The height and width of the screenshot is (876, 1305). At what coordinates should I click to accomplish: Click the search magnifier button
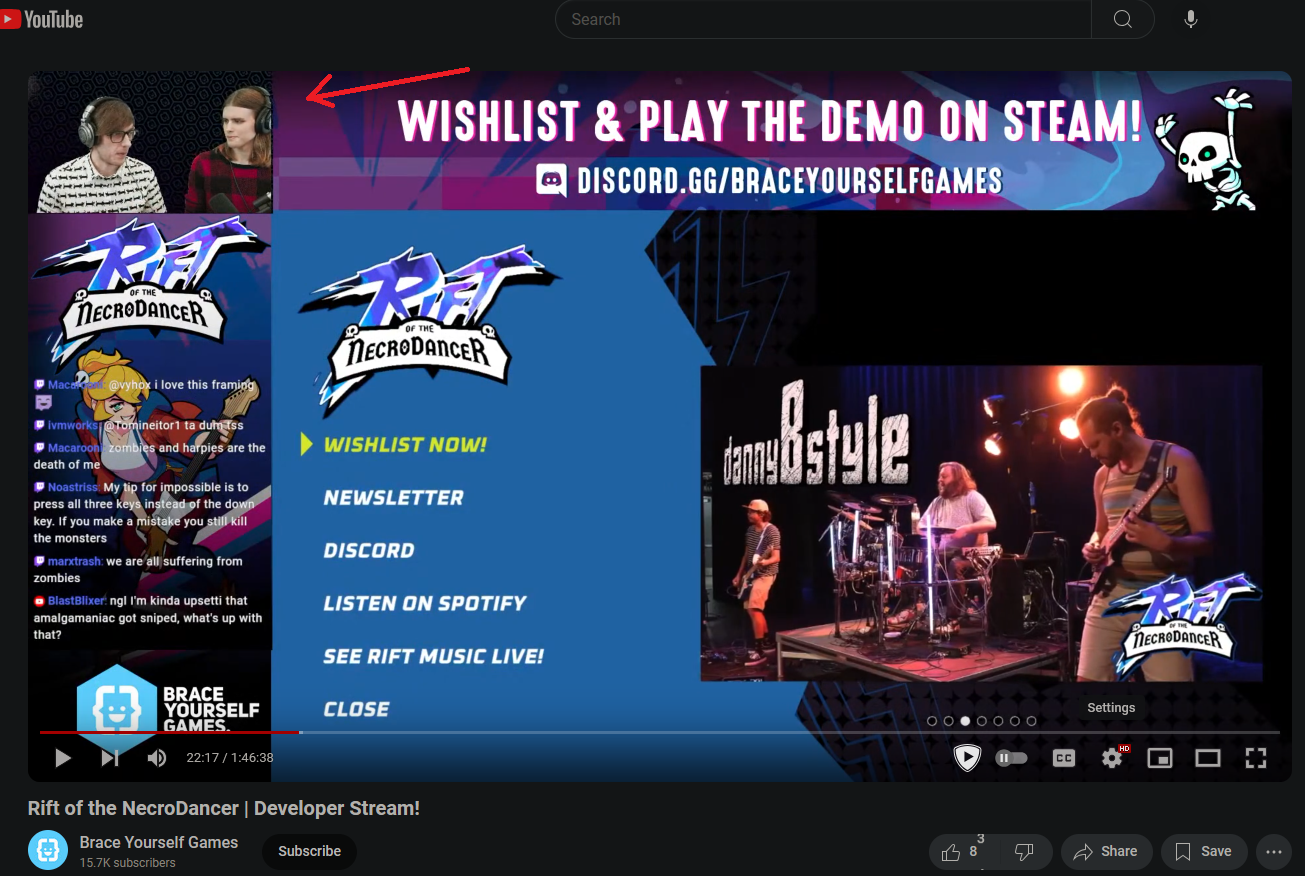[x=1122, y=19]
